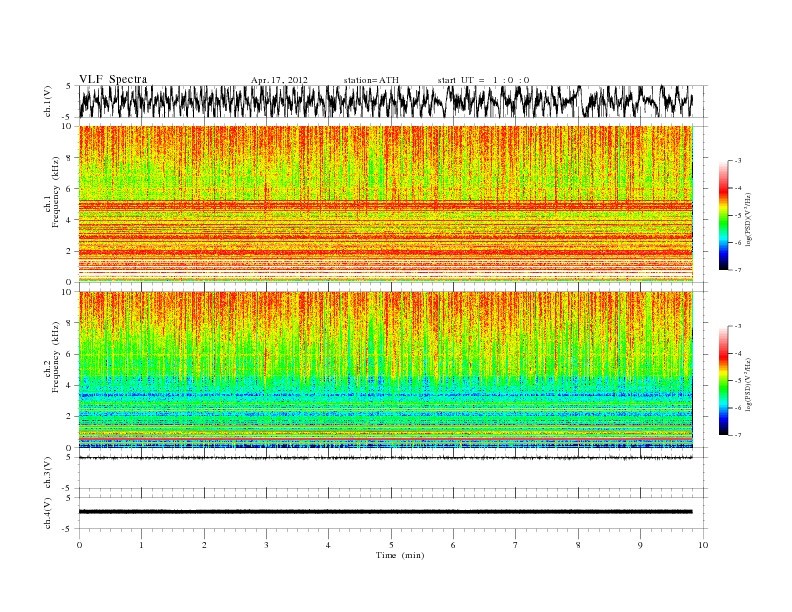Viewport: 792px width, 612px height.
Task: Click the "4" tick on the time axis
Action: tap(328, 545)
